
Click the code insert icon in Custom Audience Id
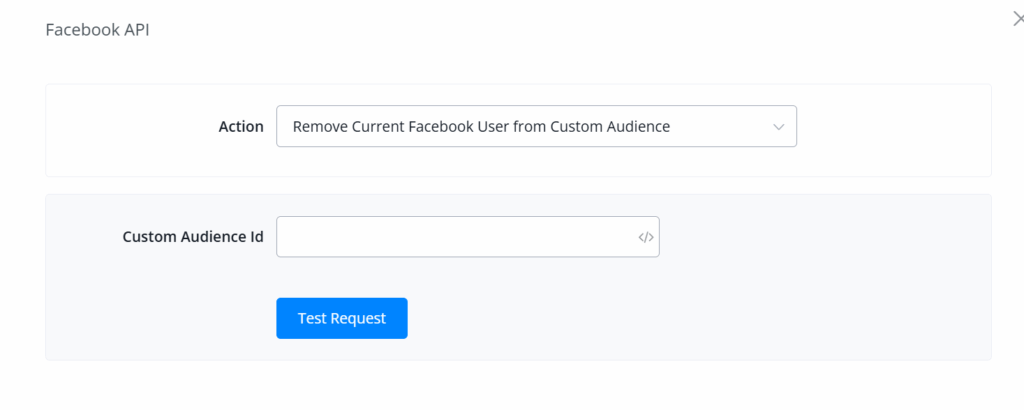click(x=645, y=238)
